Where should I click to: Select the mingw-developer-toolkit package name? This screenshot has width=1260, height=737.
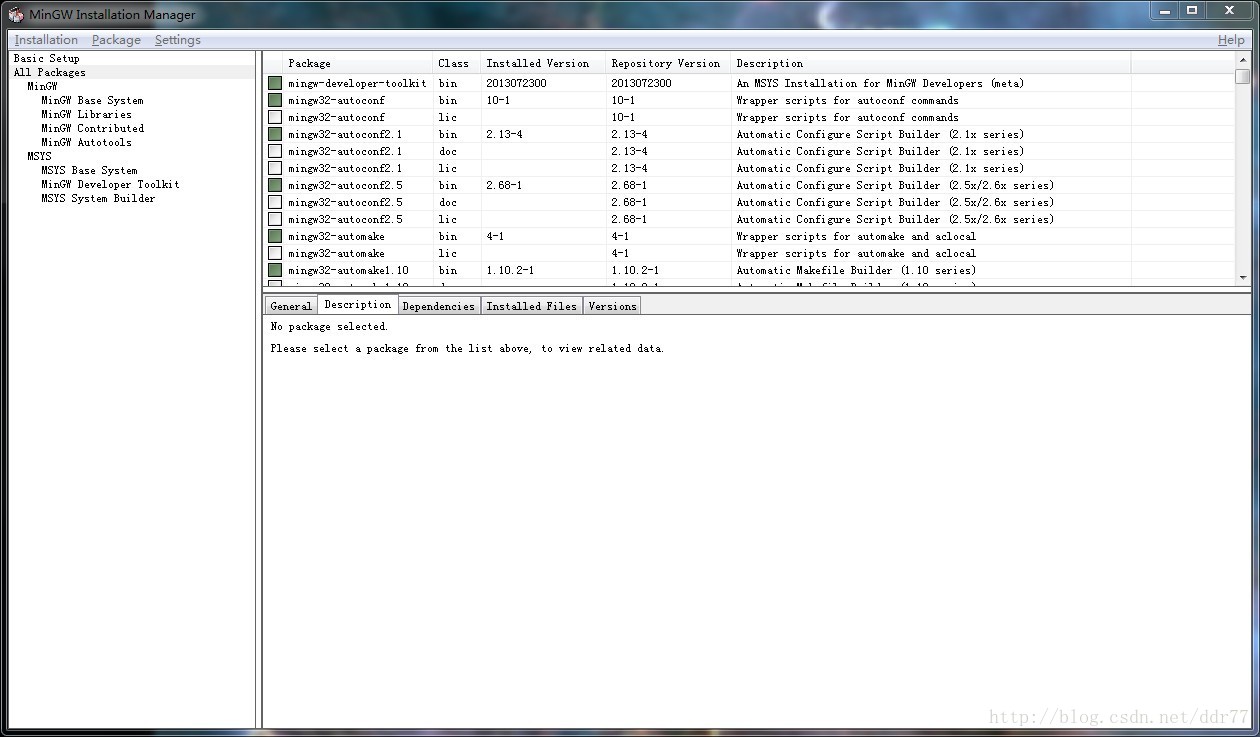click(x=357, y=83)
